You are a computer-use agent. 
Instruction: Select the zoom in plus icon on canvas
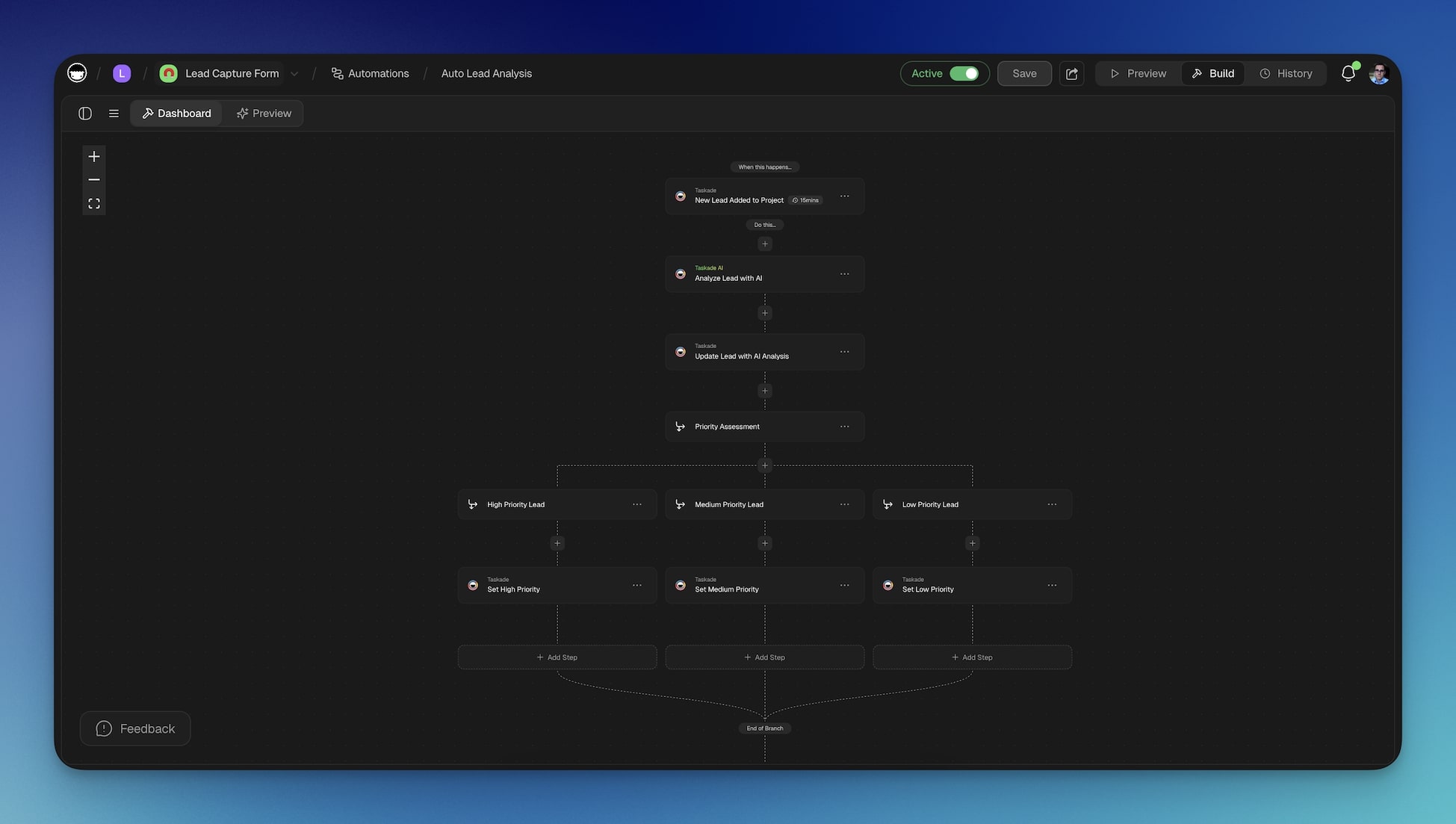click(x=93, y=156)
